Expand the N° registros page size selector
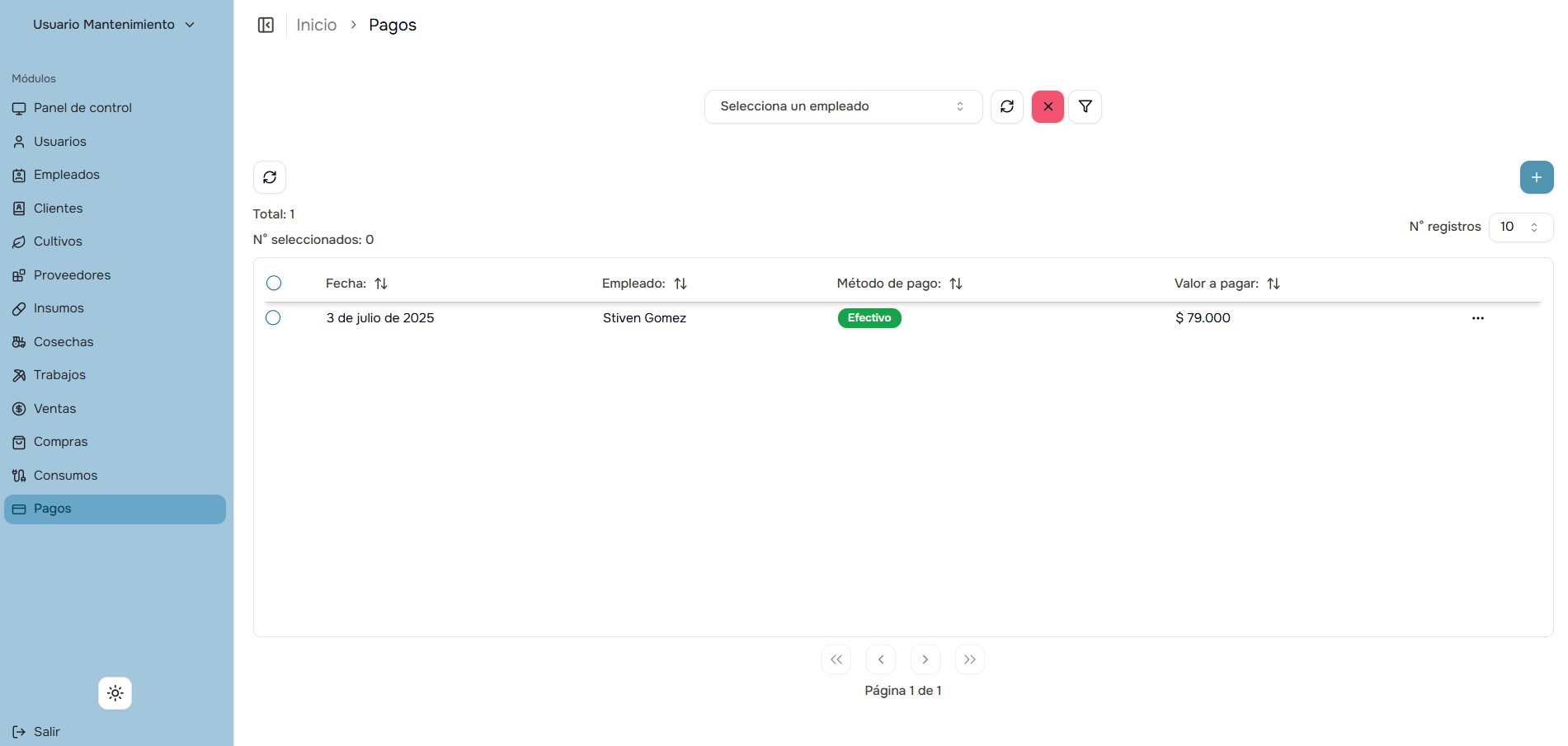The width and height of the screenshot is (1568, 746). (1519, 227)
